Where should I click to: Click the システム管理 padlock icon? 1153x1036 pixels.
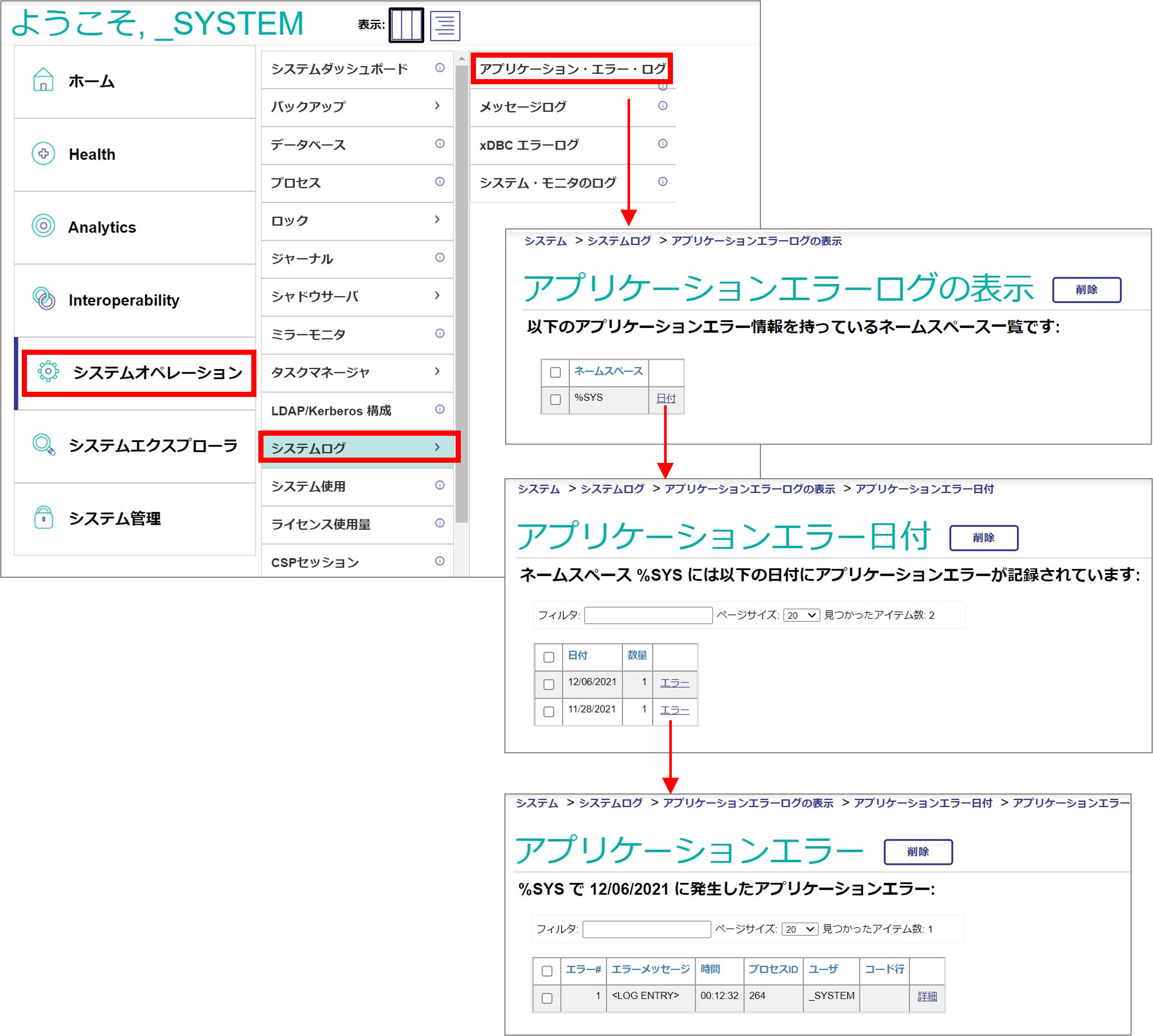[44, 517]
